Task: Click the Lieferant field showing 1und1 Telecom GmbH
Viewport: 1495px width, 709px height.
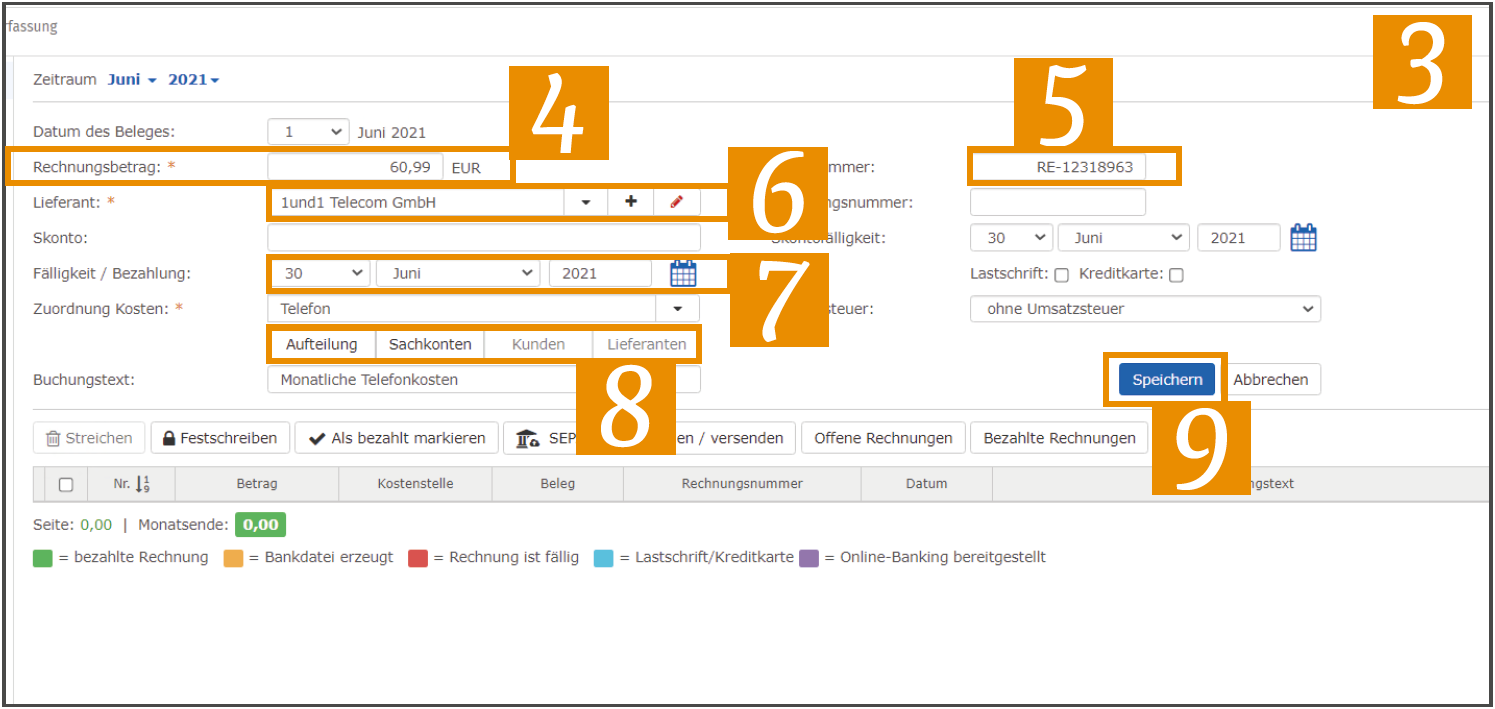Action: [416, 202]
